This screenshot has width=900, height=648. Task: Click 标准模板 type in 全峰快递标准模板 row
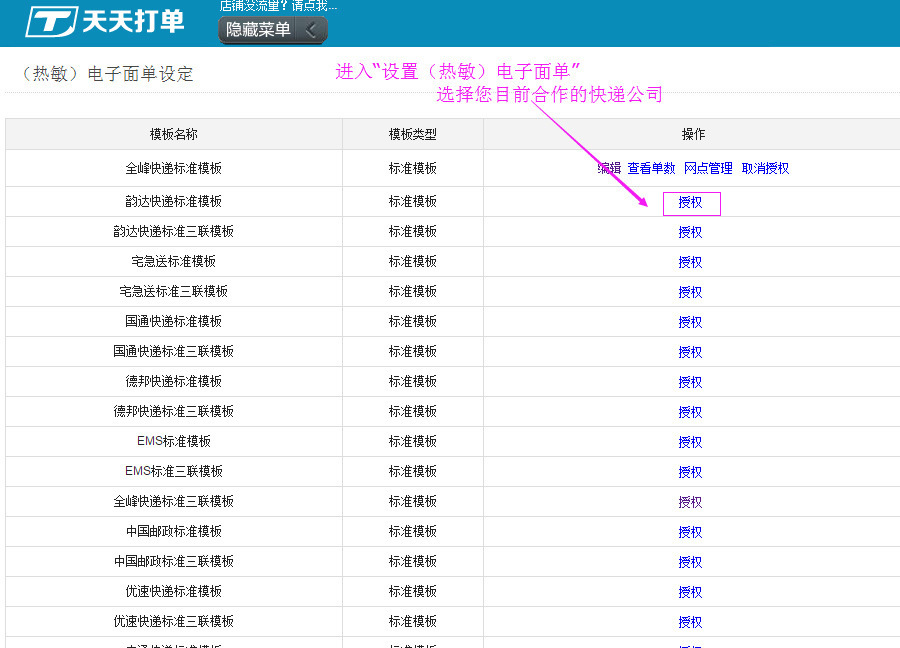(413, 168)
